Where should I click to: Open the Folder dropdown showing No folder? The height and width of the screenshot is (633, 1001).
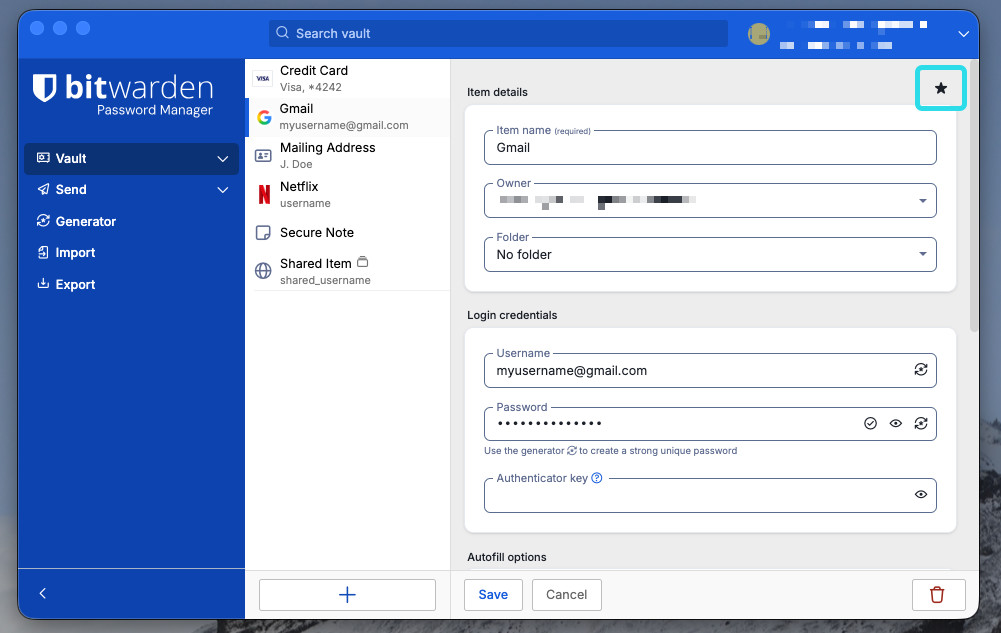point(921,255)
